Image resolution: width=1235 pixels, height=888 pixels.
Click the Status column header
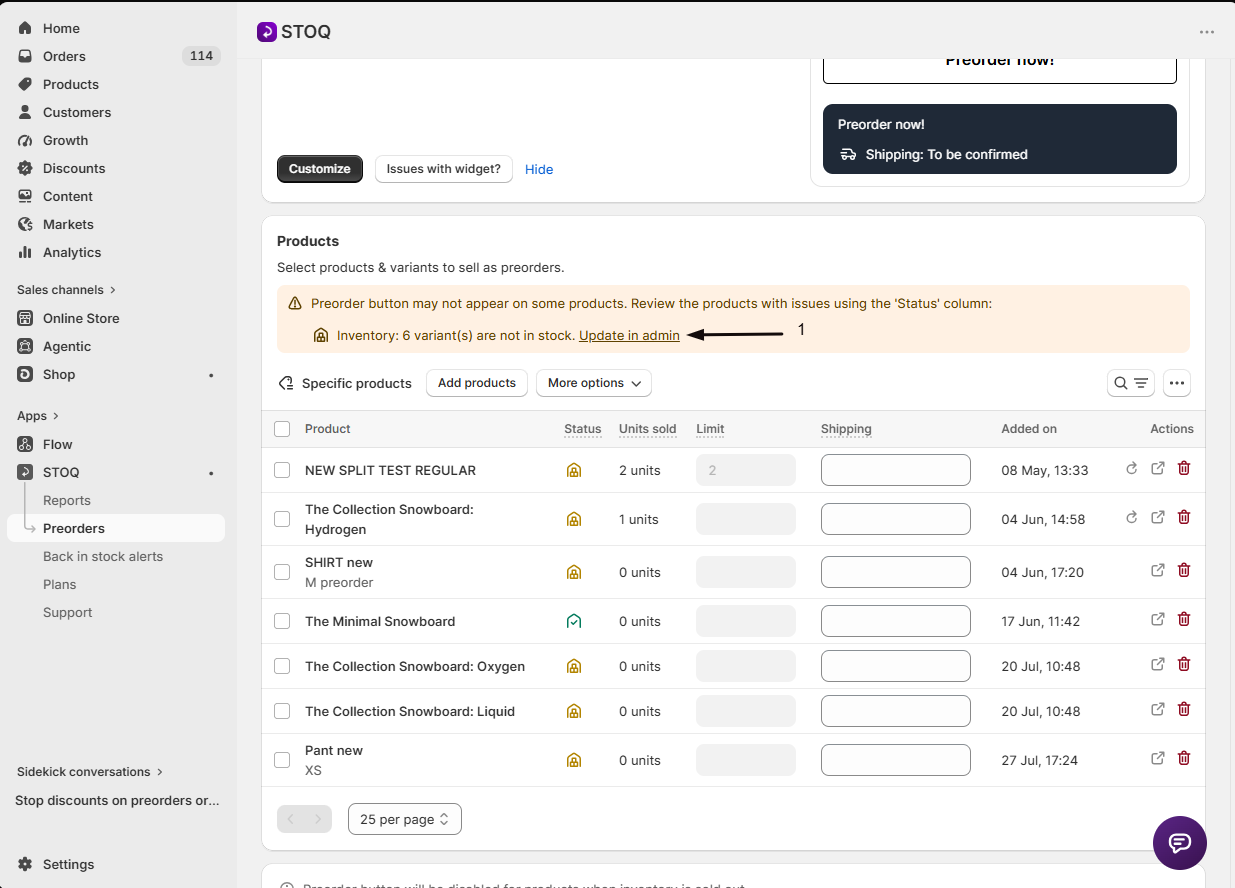(x=583, y=429)
